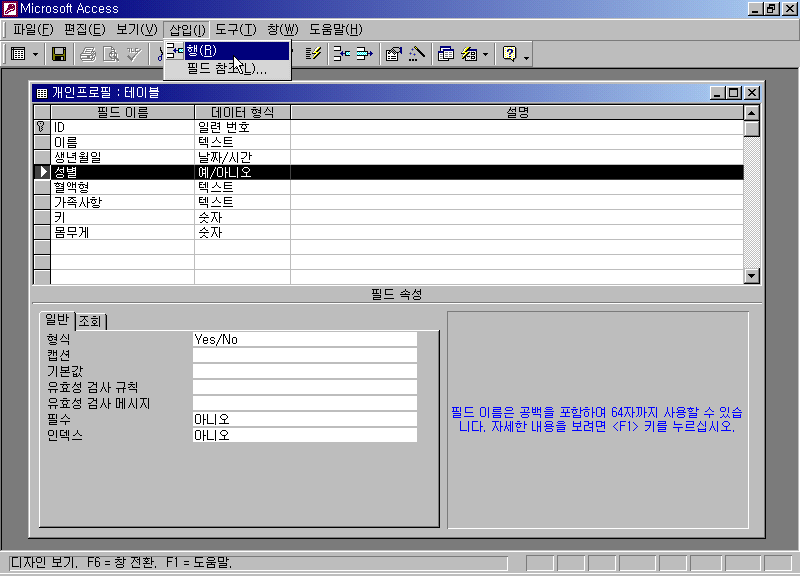Select the row selector for 이름
Image resolution: width=800 pixels, height=576 pixels.
click(42, 142)
